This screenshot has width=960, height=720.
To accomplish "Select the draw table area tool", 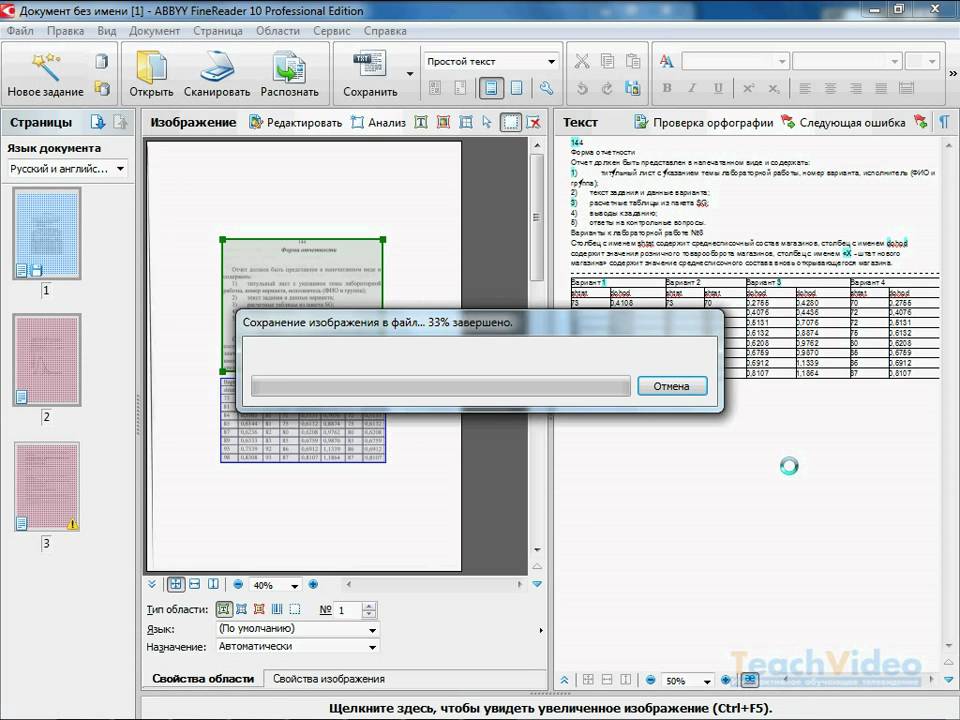I will pyautogui.click(x=466, y=122).
